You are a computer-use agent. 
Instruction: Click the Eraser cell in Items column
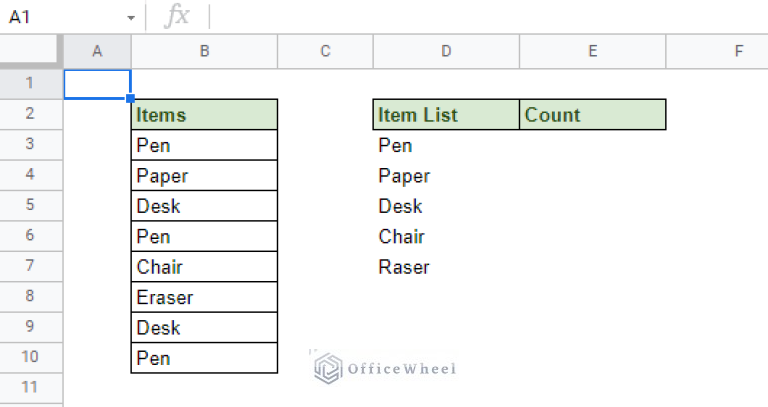[x=204, y=297]
